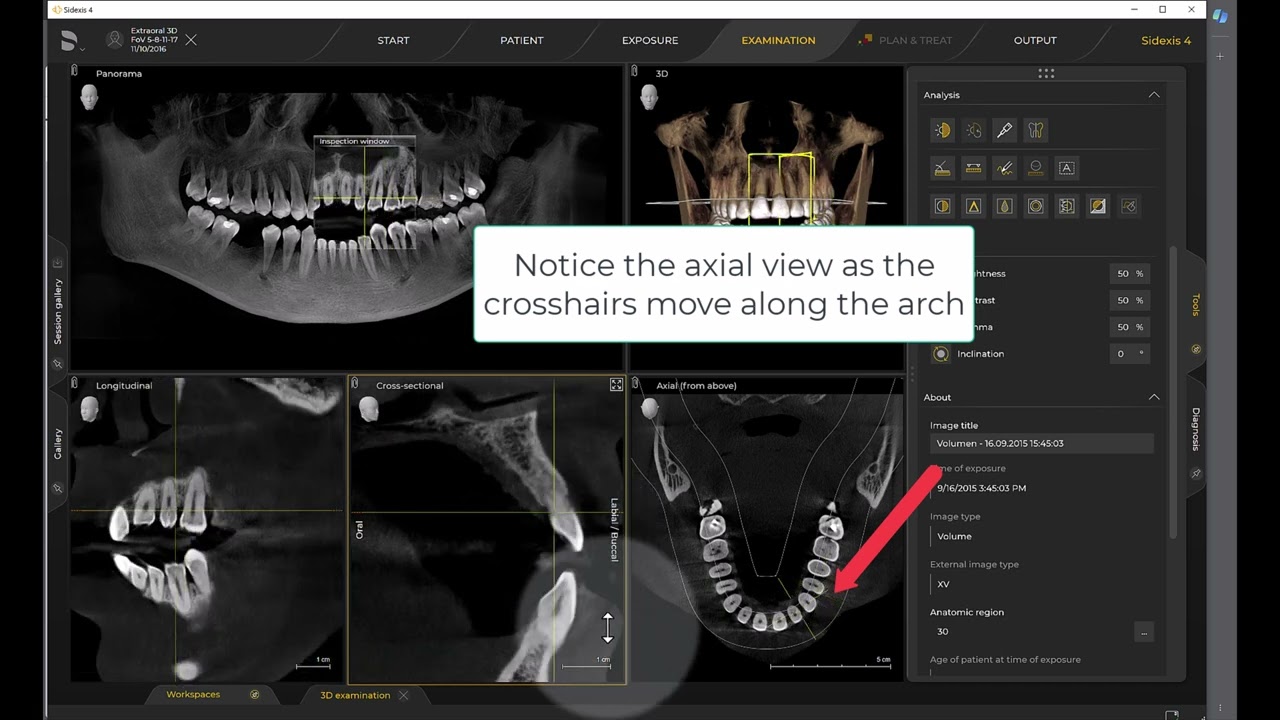Screen dimensions: 1280x720
Task: Select the text annotation 'A' tool
Action: [x=1067, y=168]
